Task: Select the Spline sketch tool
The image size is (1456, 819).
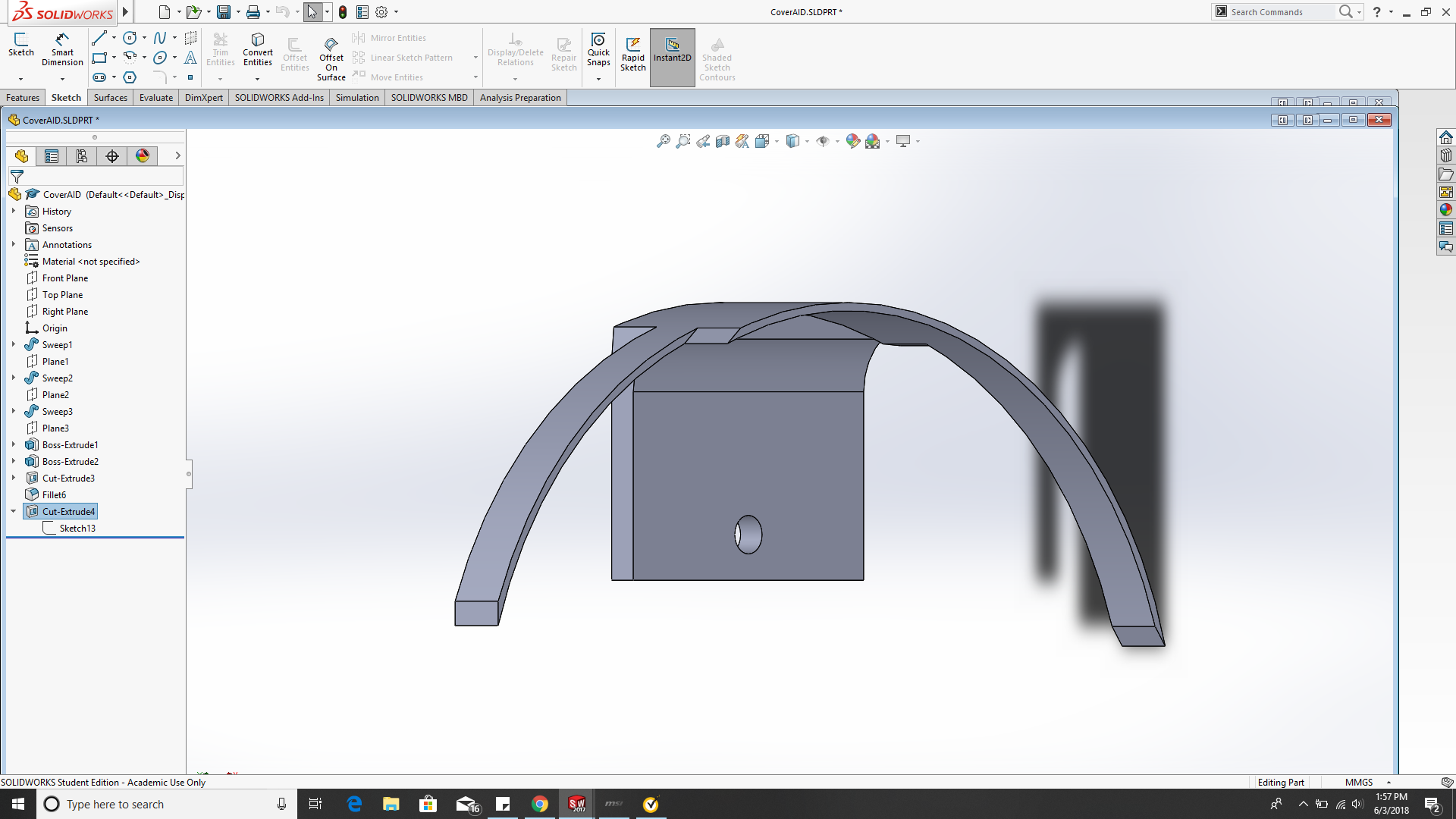Action: pos(160,38)
